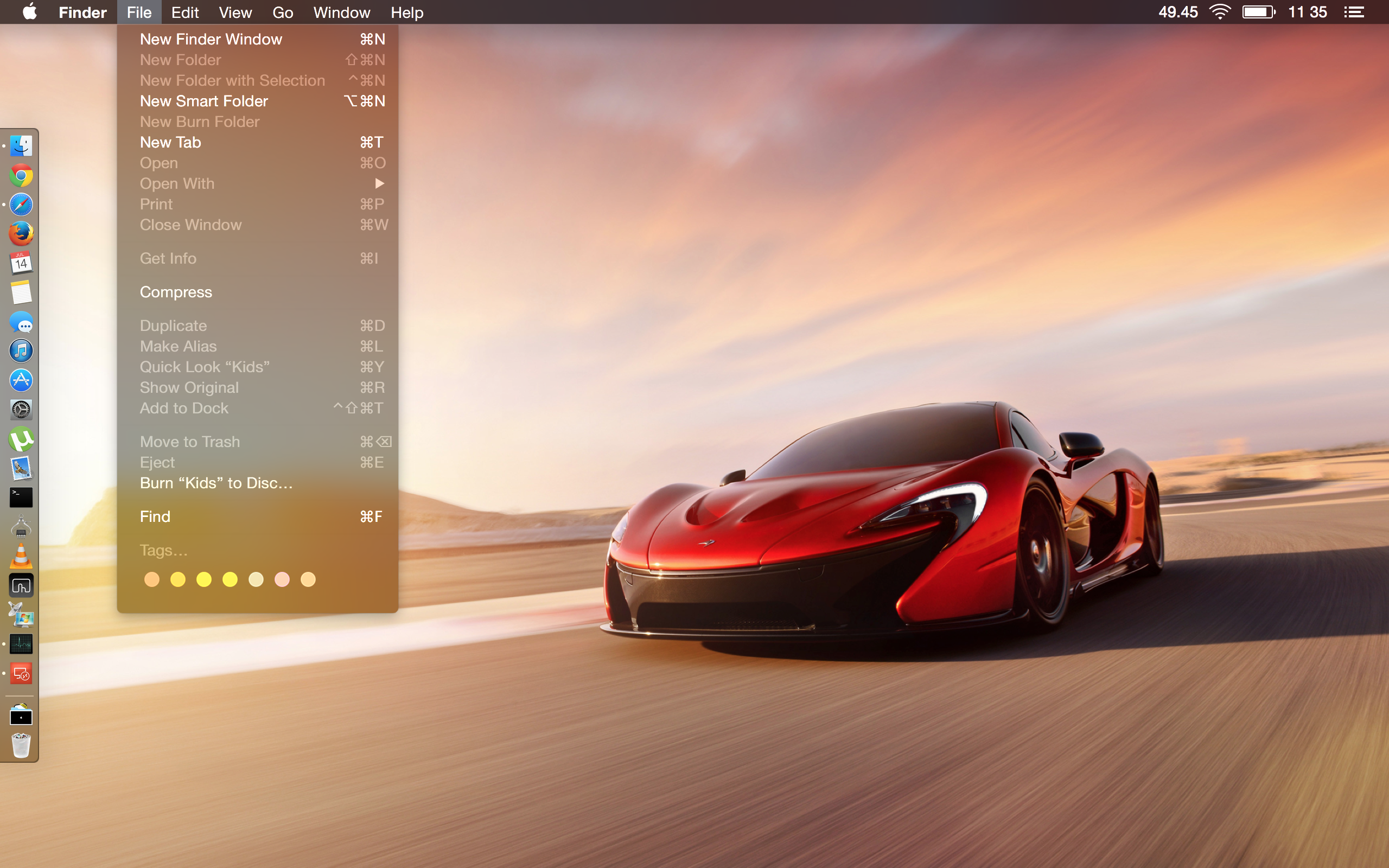Viewport: 1389px width, 868px height.
Task: Pick the first tag color dot
Action: [151, 580]
